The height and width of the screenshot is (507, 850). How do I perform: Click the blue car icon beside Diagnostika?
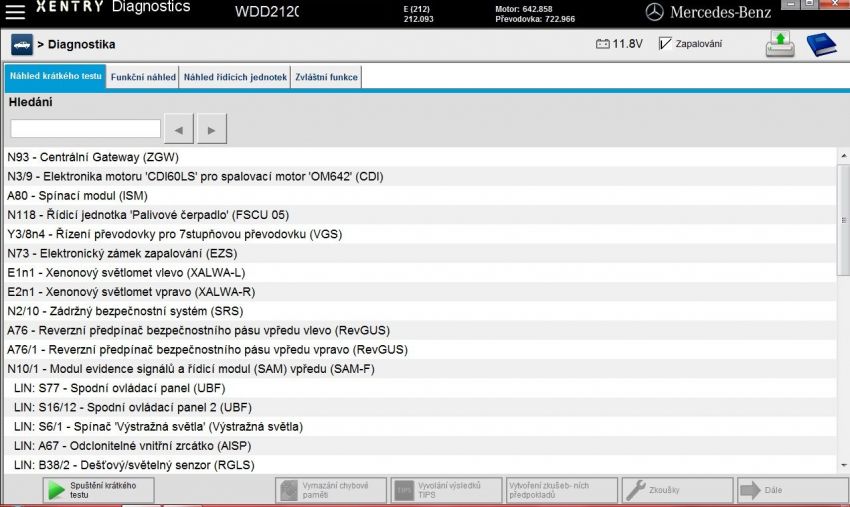coord(22,45)
